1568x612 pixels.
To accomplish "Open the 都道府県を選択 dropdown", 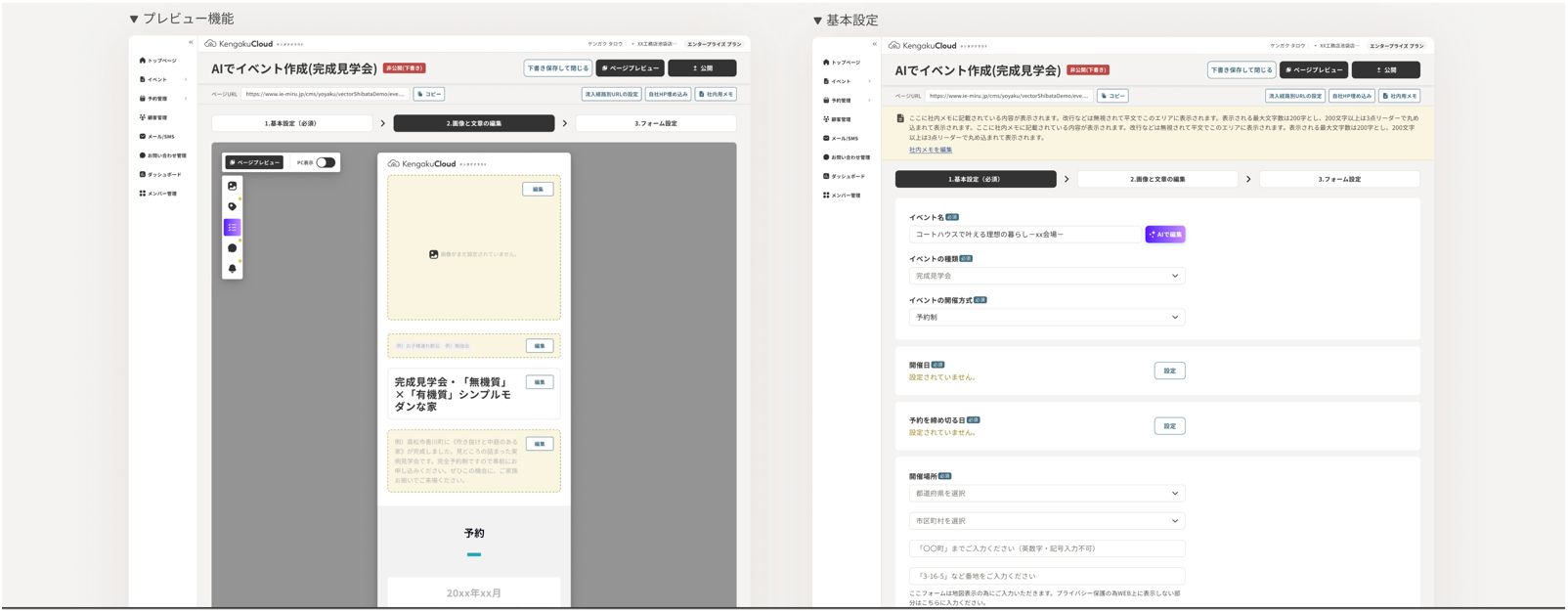I will coord(1046,494).
